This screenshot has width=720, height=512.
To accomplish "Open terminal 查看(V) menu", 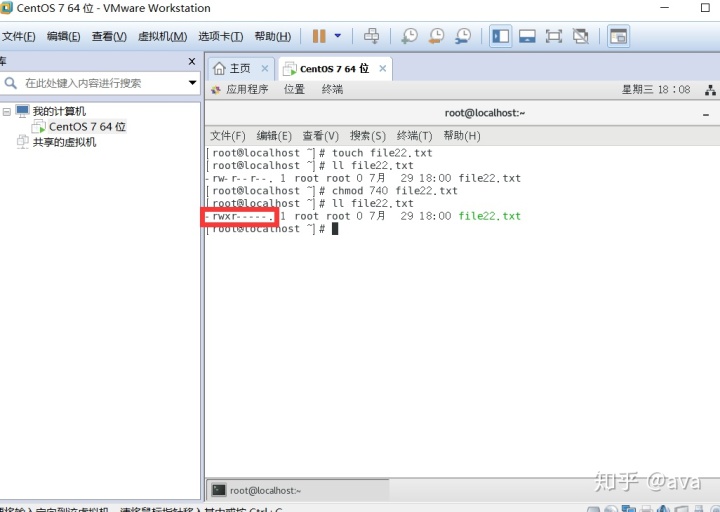I will pos(321,136).
